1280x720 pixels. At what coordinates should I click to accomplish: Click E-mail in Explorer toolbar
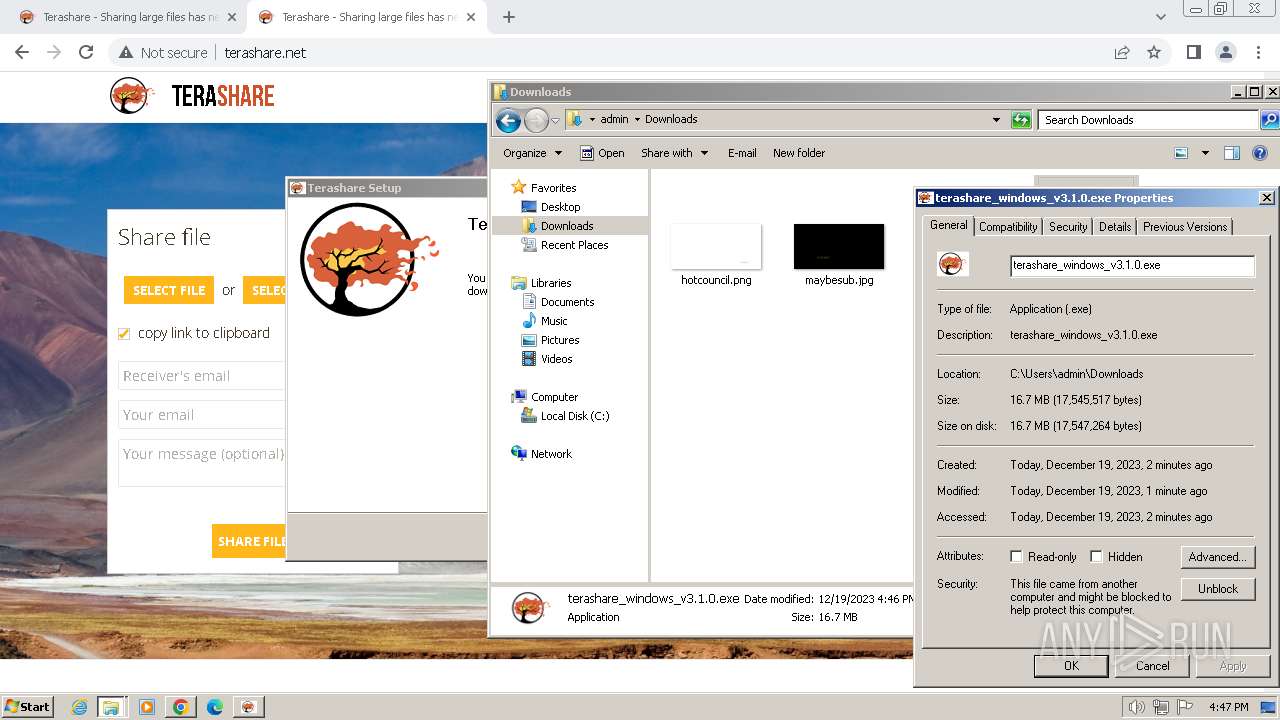[x=742, y=153]
